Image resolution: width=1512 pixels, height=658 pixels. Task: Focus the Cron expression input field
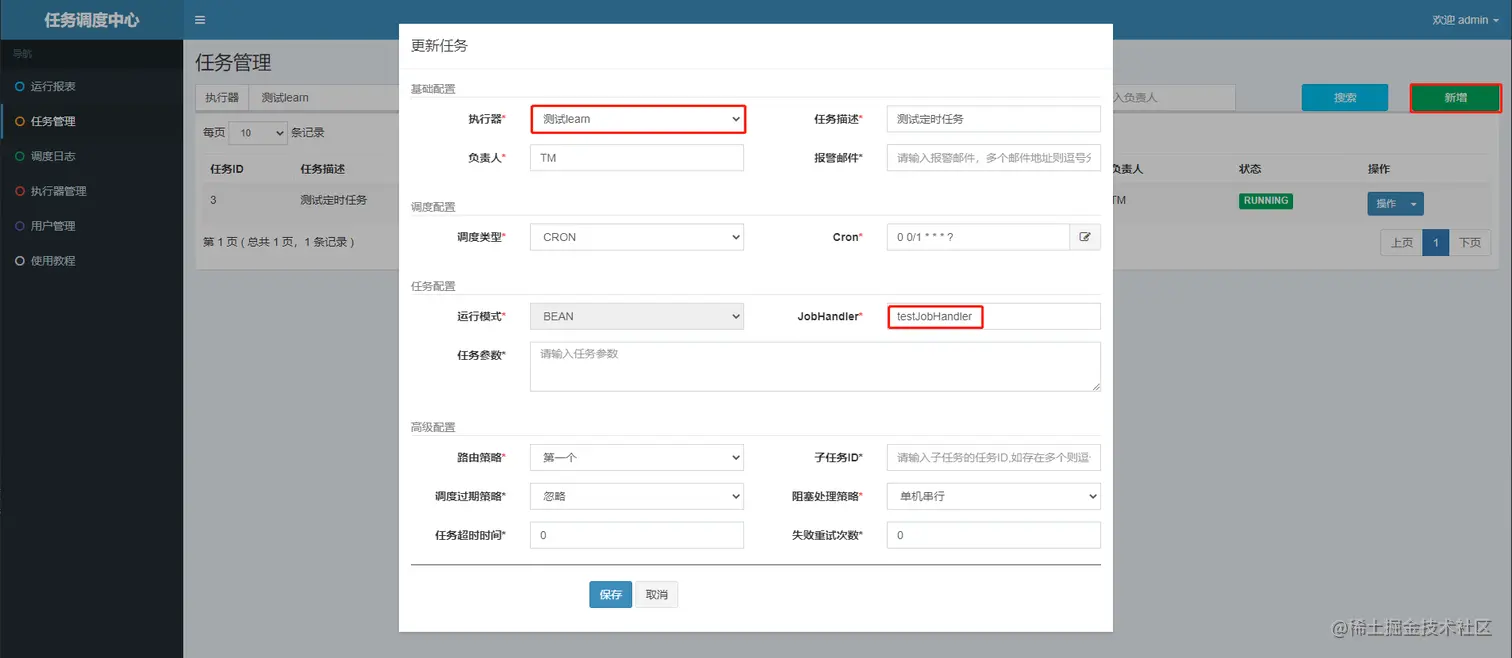tap(978, 237)
